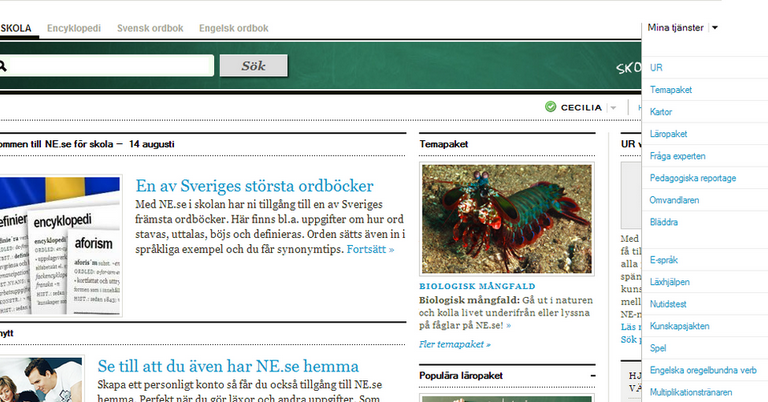This screenshot has height=402, width=768.
Task: Click the dictionary pages article image
Action: coord(60,245)
